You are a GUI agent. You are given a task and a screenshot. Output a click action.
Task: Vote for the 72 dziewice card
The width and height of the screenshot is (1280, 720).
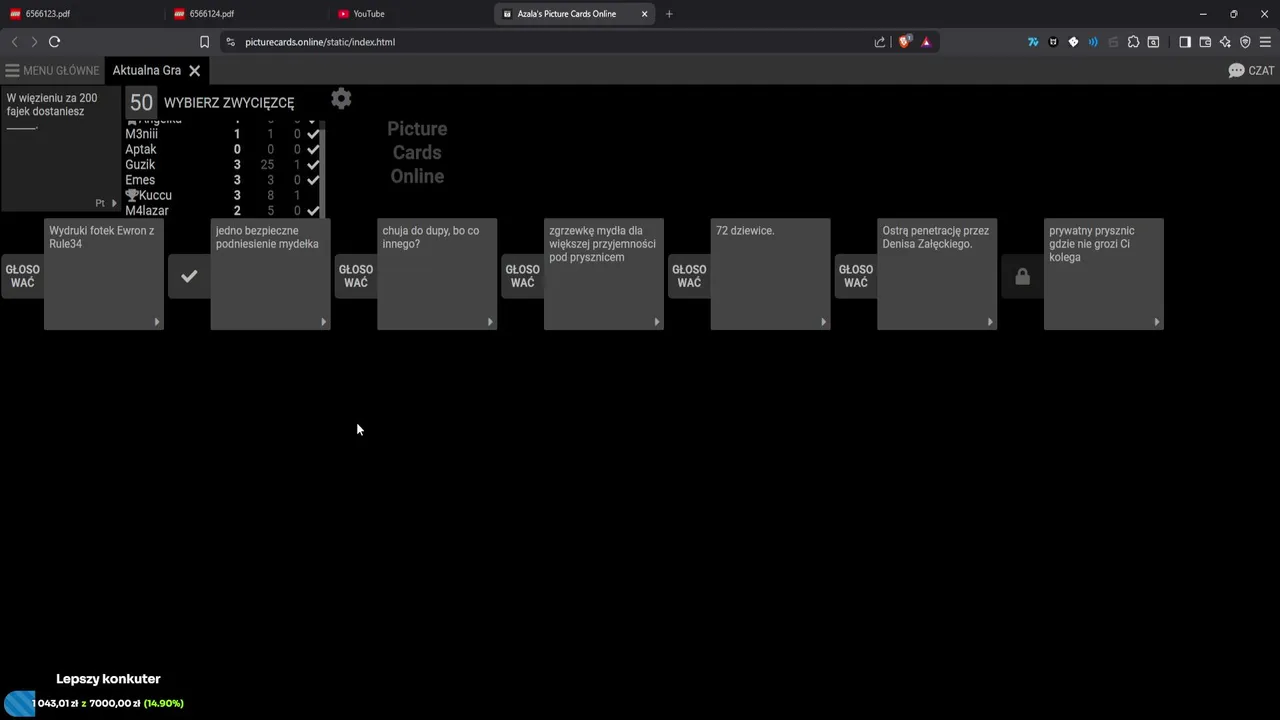tap(690, 276)
